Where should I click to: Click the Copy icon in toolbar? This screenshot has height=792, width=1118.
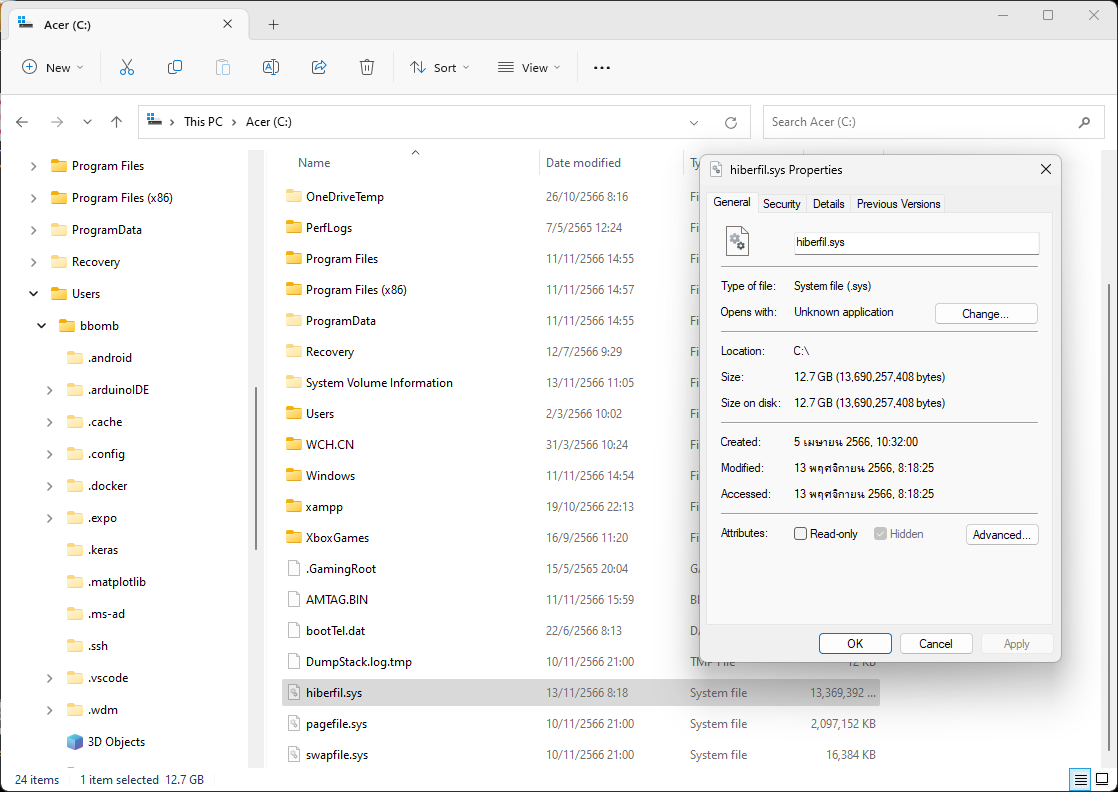click(175, 67)
